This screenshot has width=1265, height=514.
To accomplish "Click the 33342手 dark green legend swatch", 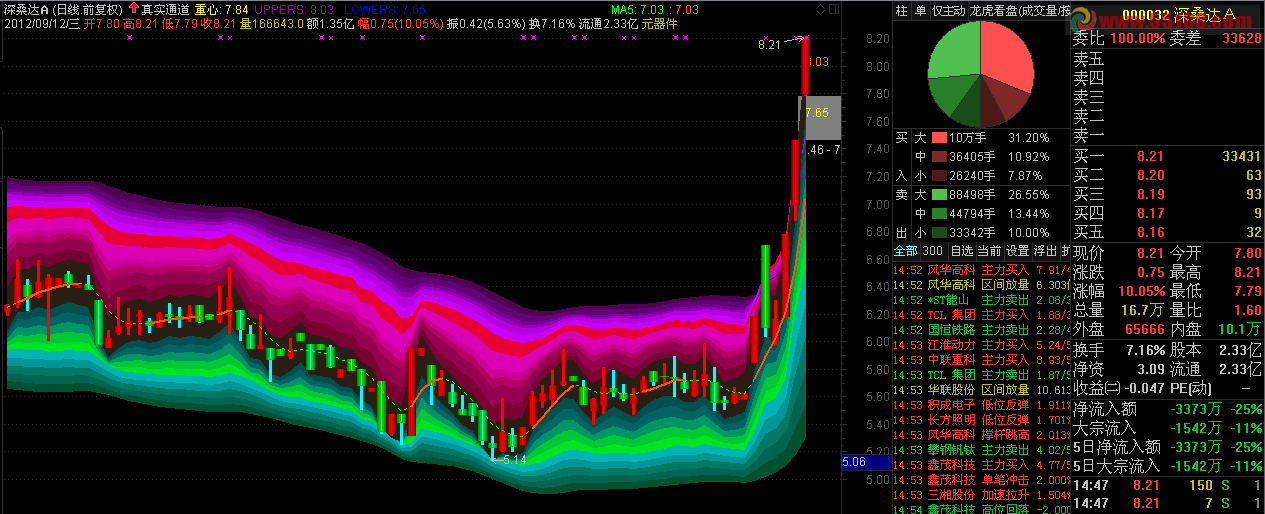I will [x=939, y=233].
